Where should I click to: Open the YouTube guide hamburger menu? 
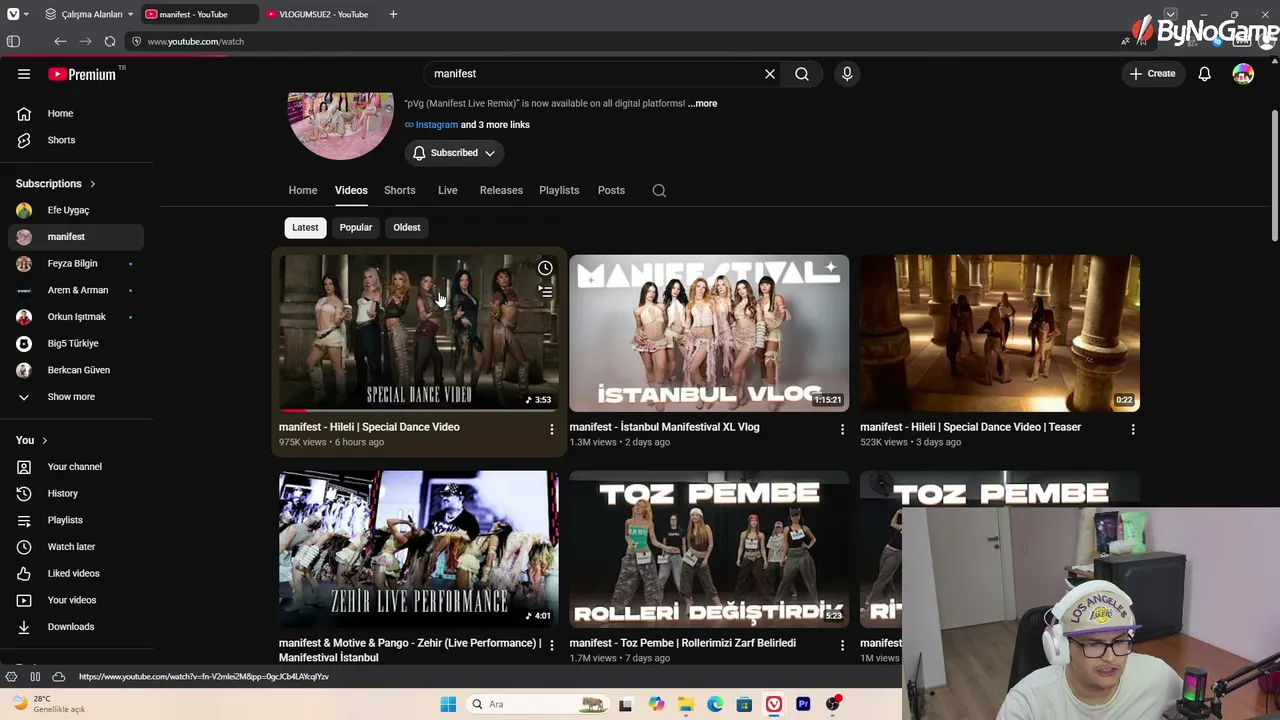click(x=24, y=74)
